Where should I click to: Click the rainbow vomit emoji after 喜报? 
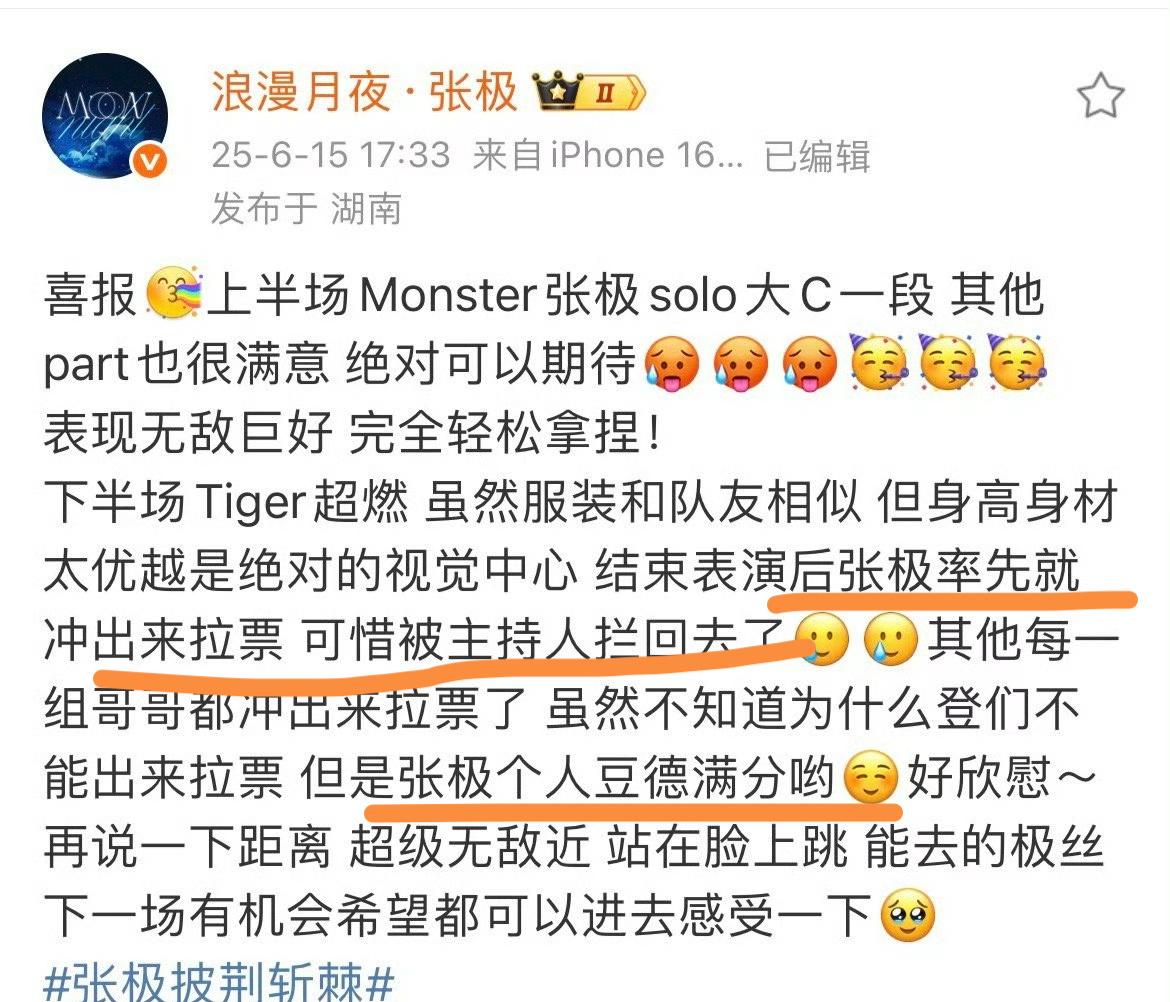[x=173, y=292]
